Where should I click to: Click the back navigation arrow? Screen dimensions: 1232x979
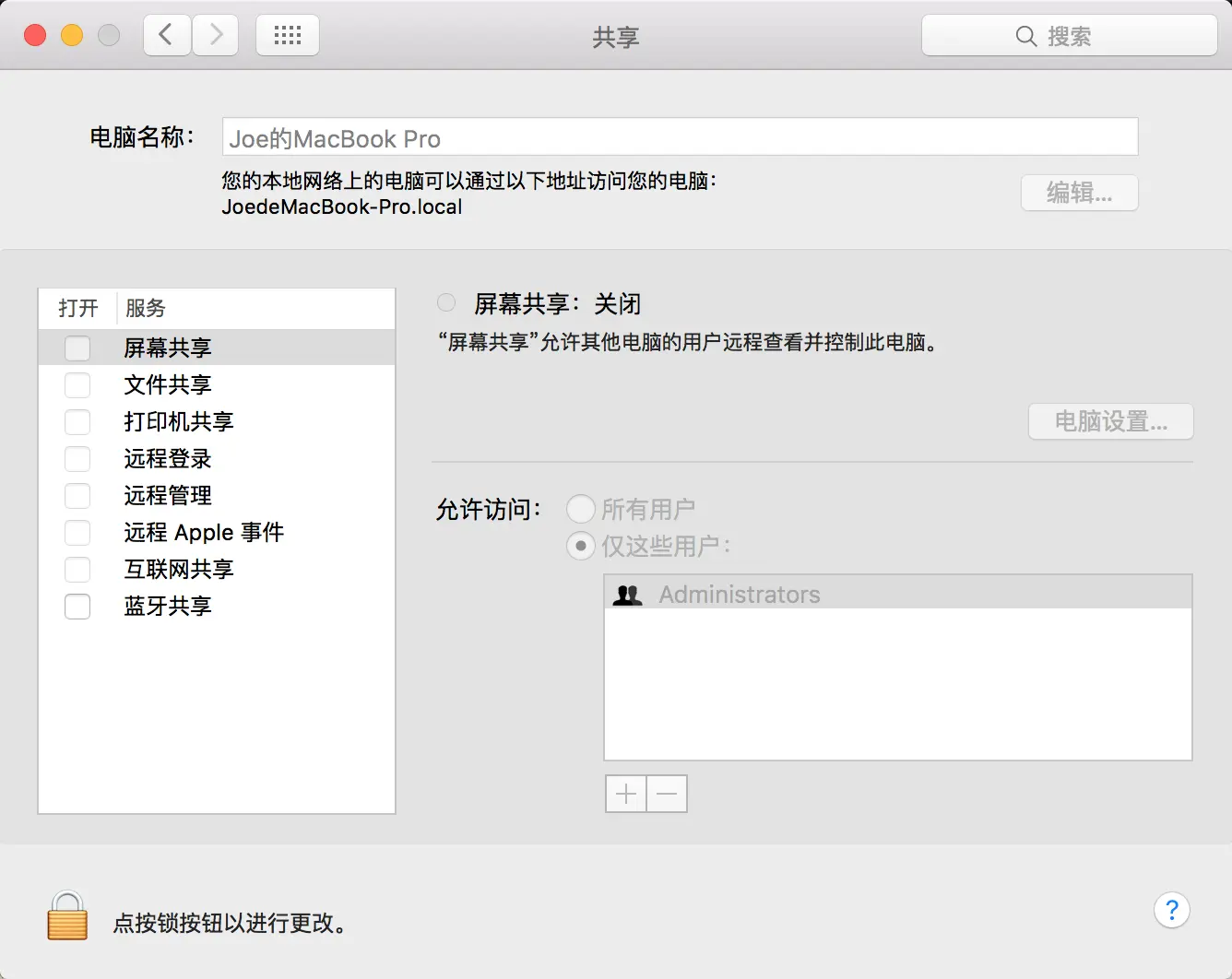coord(167,36)
